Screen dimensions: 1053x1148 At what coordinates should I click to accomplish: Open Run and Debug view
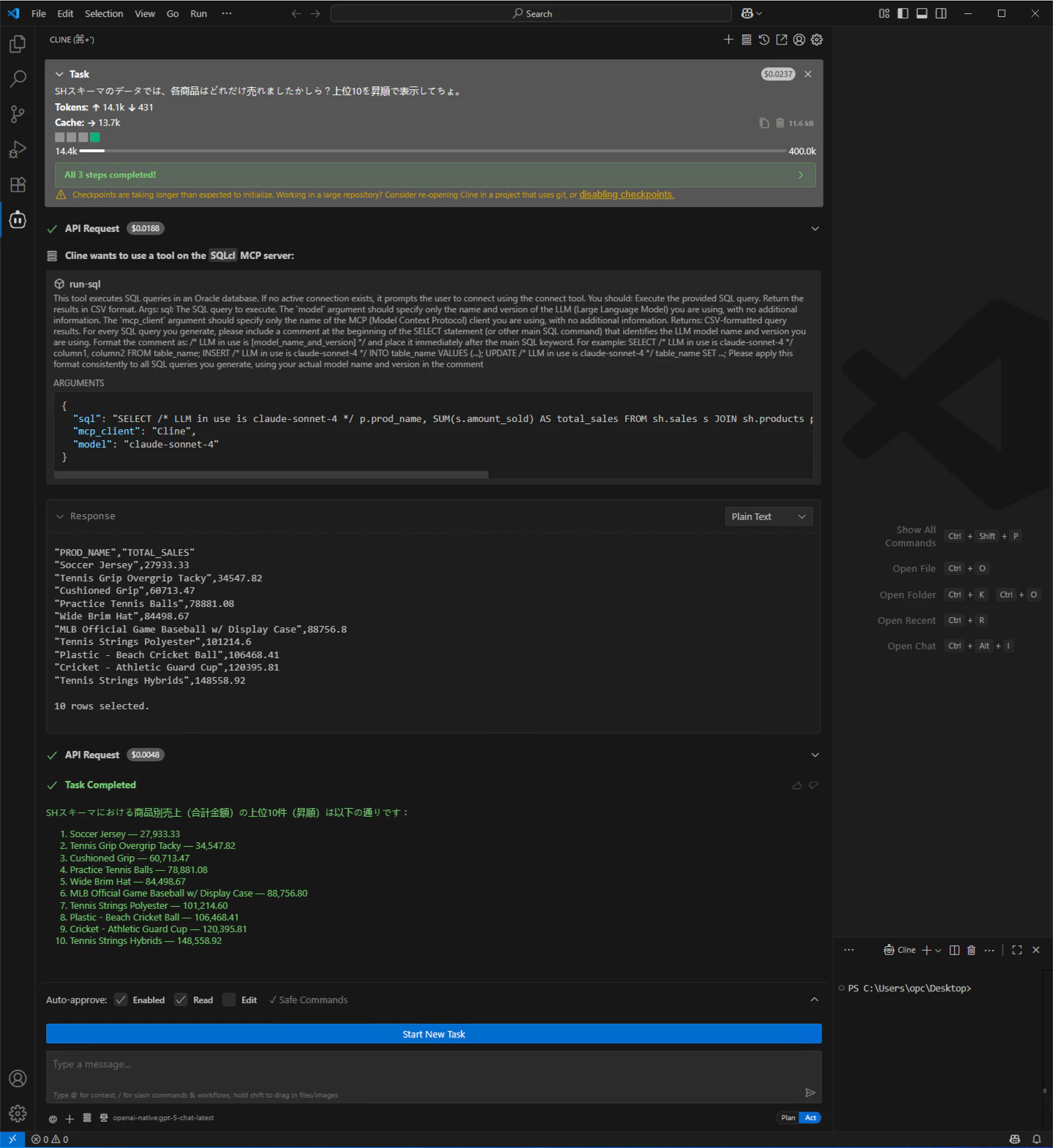point(18,149)
